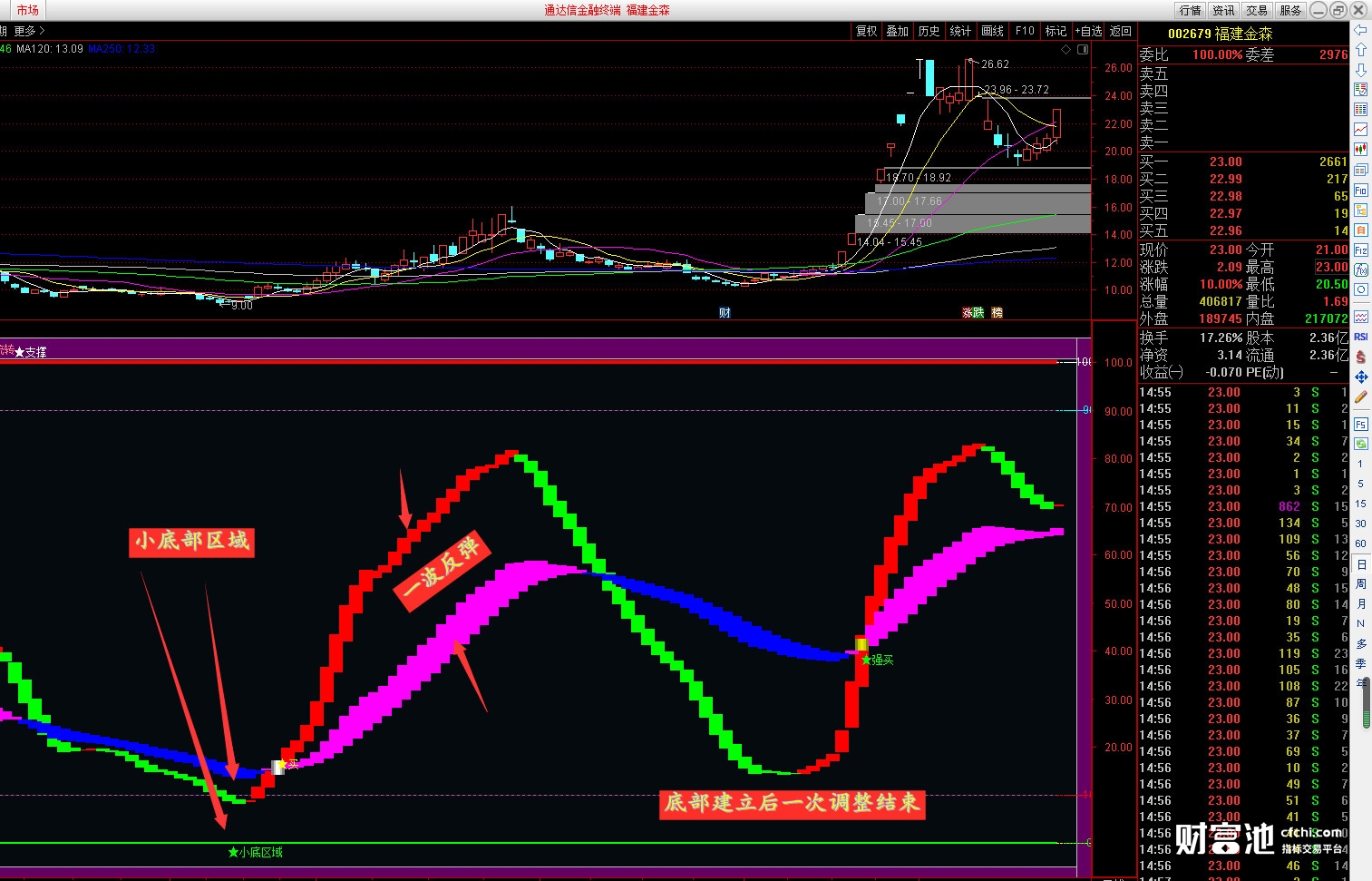Open the candlestick K-line chart icon
Viewport: 1372px width, 881px height.
click(x=1360, y=150)
